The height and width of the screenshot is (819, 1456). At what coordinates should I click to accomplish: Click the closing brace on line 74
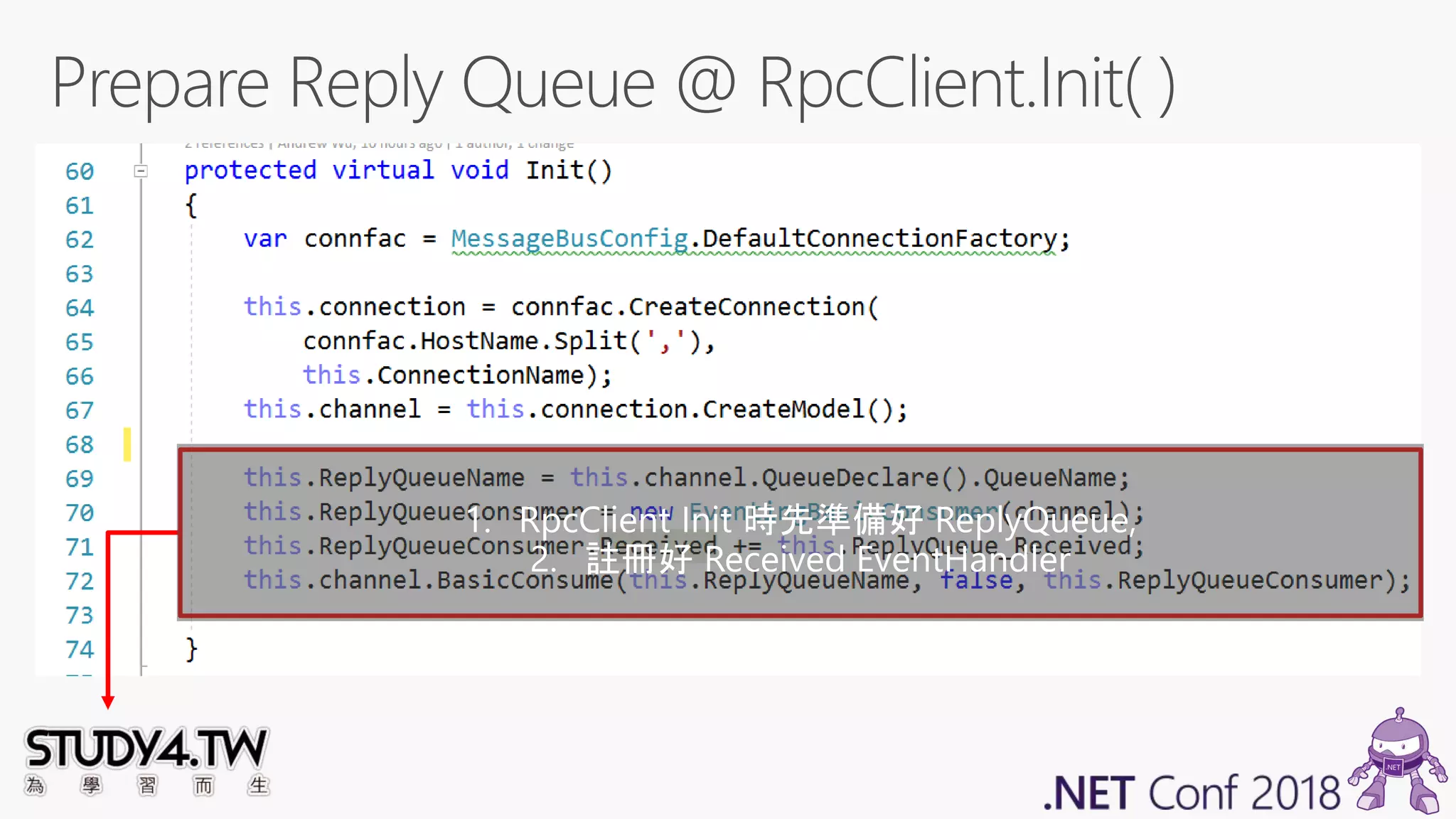(191, 649)
